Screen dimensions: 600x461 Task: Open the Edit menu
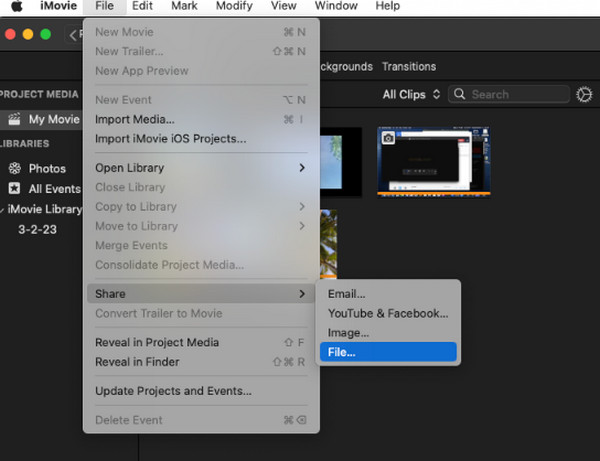142,6
